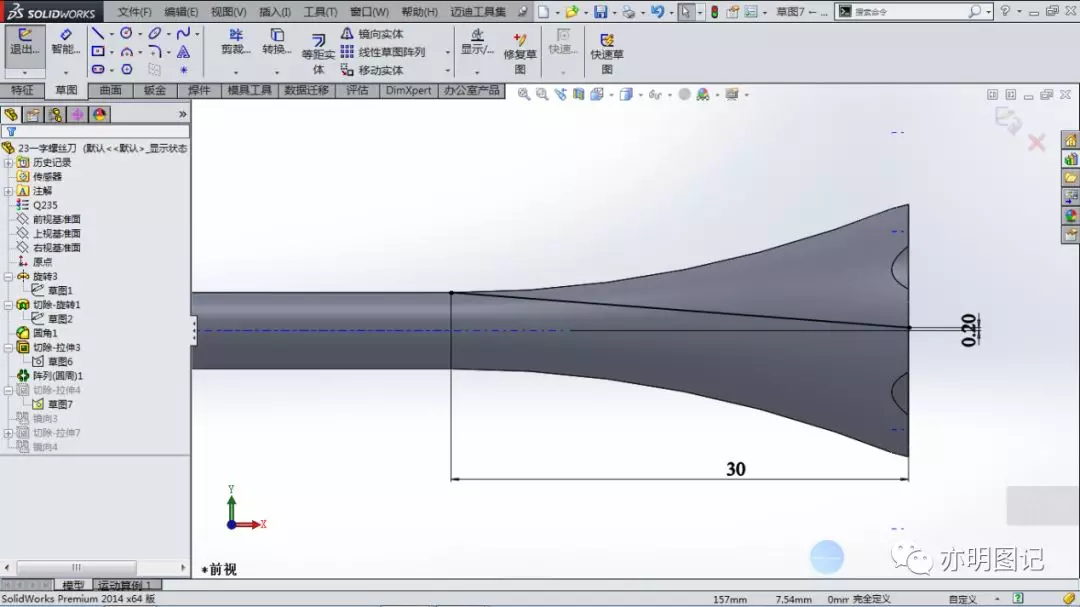The image size is (1080, 607).
Task: Click the feature tree horizontal scrollbar
Action: point(95,568)
